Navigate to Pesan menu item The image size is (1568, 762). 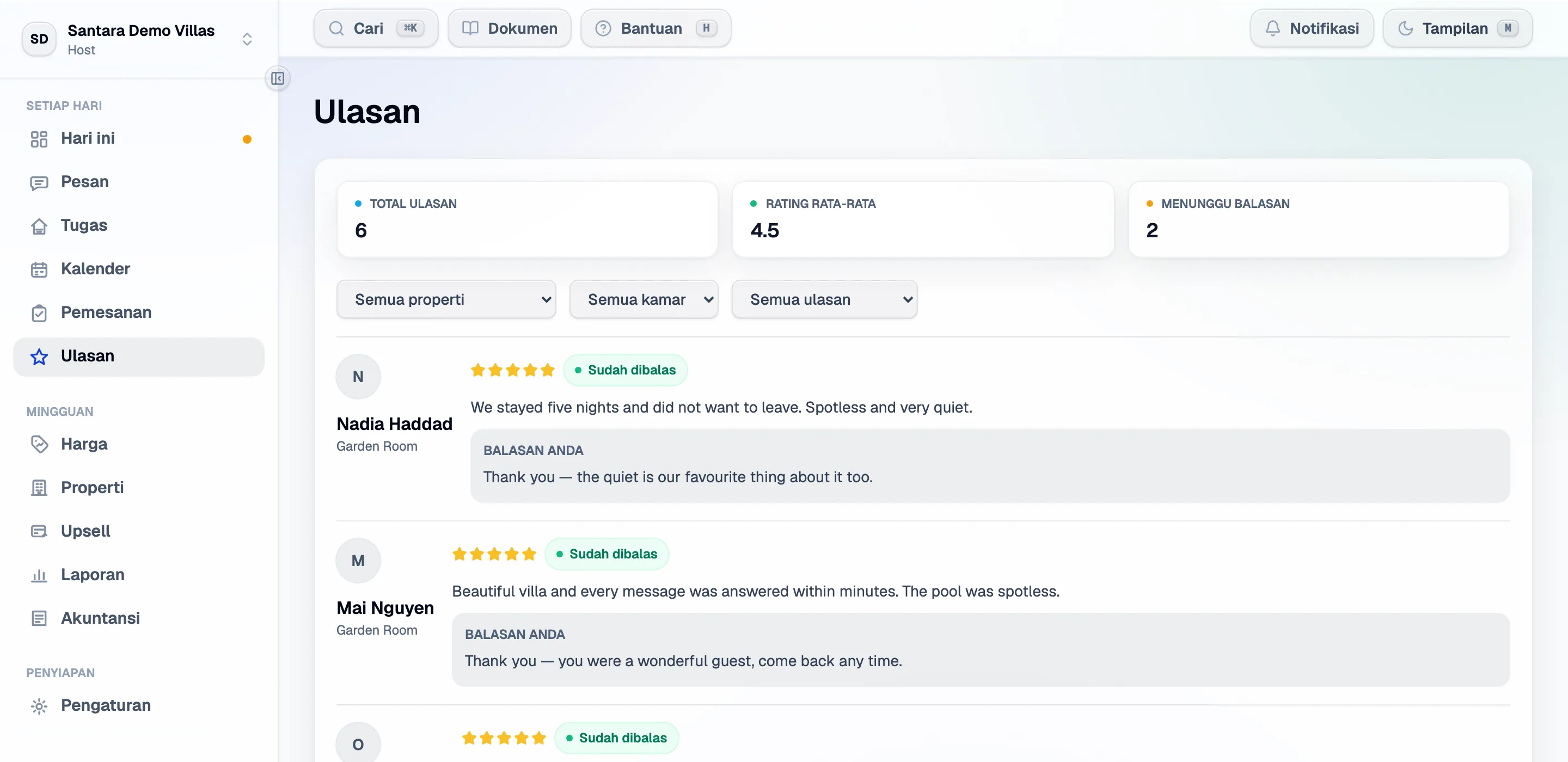coord(139,182)
